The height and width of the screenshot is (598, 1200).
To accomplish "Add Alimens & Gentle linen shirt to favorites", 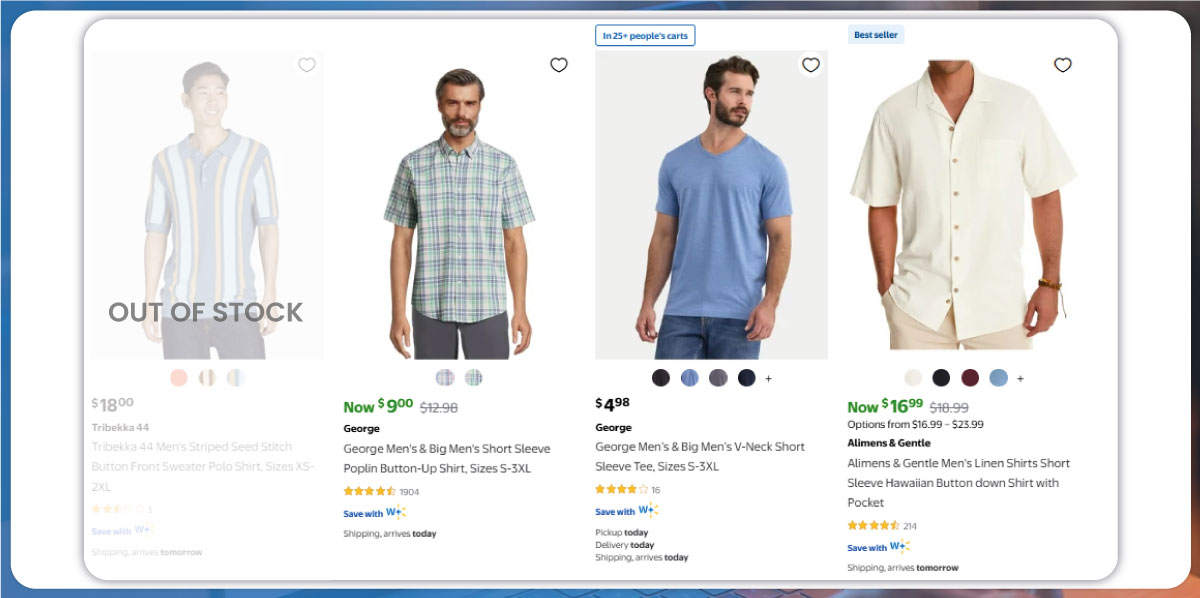I will click(x=1063, y=65).
